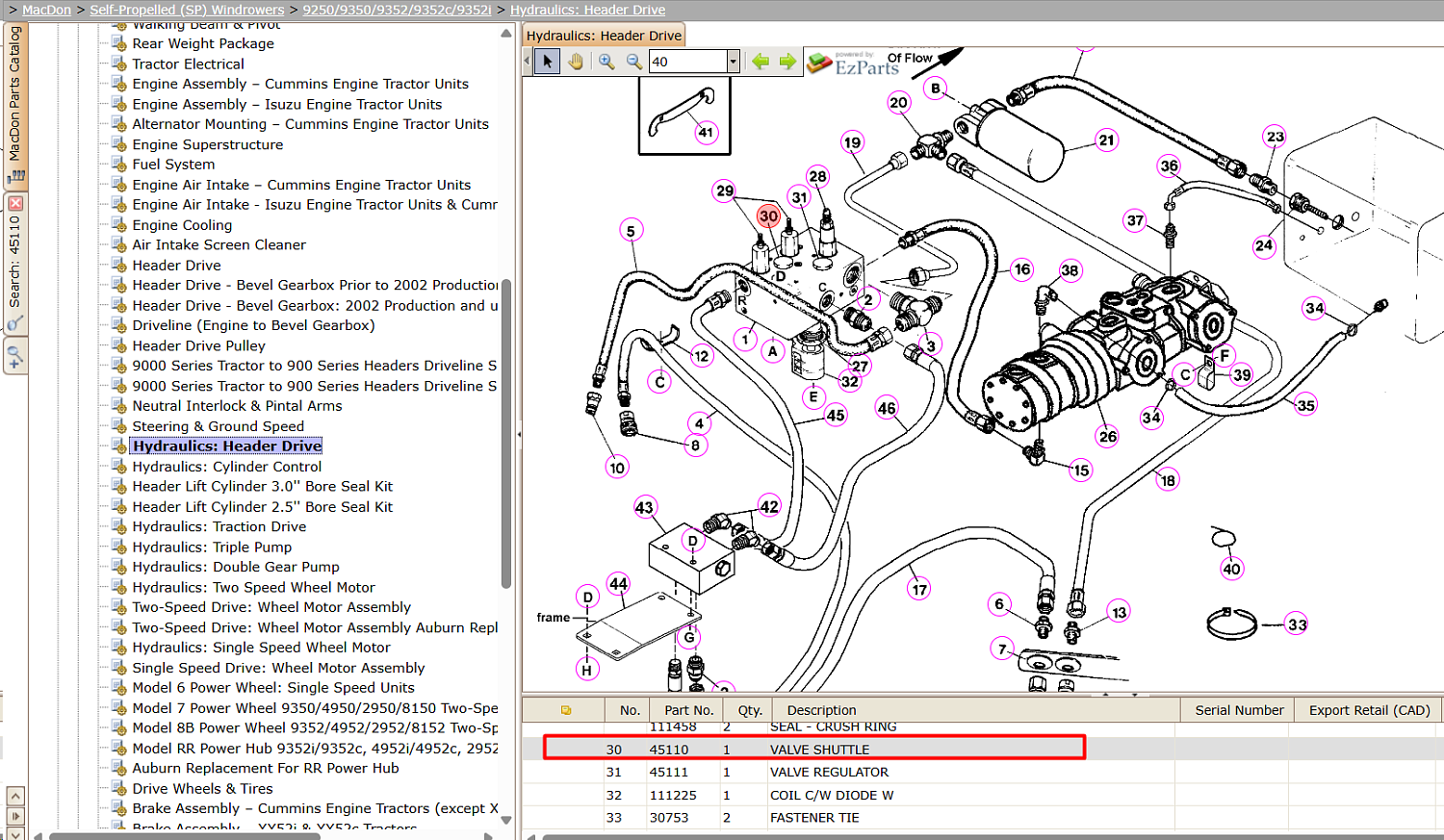
Task: Click icon beside Hydraulics: Header Drive item
Action: coord(119,445)
